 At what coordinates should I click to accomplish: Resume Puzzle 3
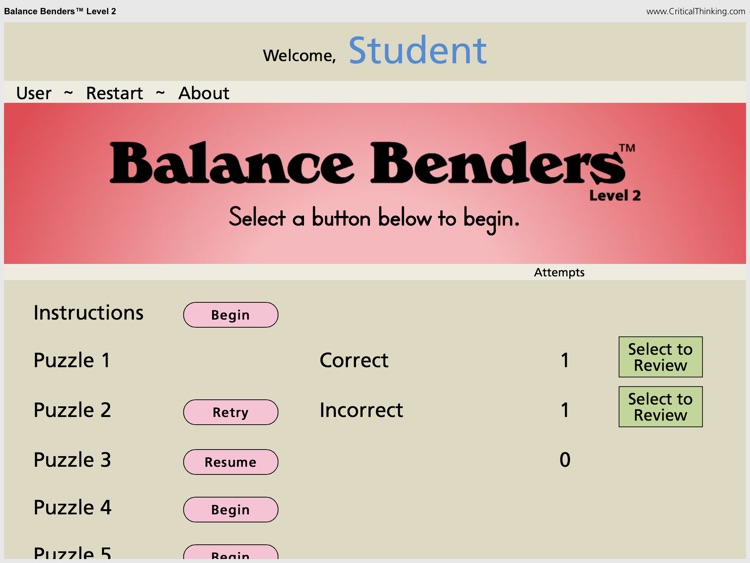(x=231, y=462)
